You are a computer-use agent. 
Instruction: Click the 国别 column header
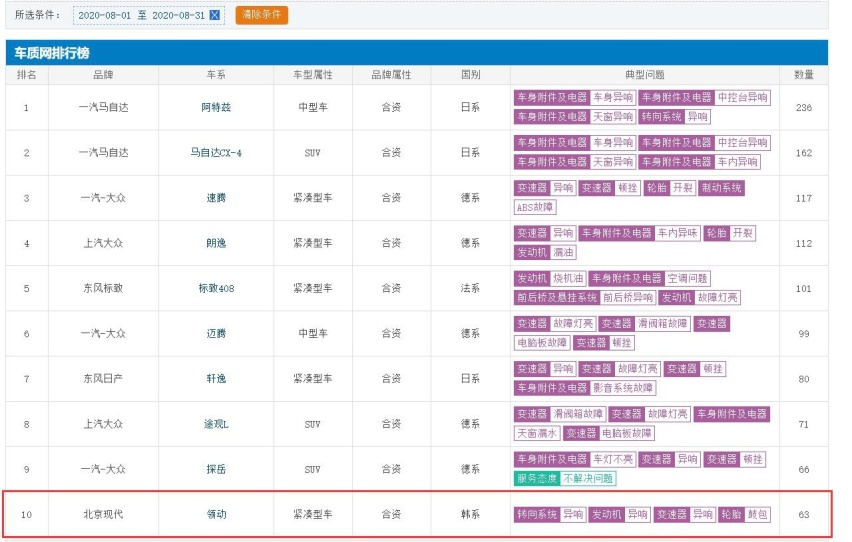(470, 75)
